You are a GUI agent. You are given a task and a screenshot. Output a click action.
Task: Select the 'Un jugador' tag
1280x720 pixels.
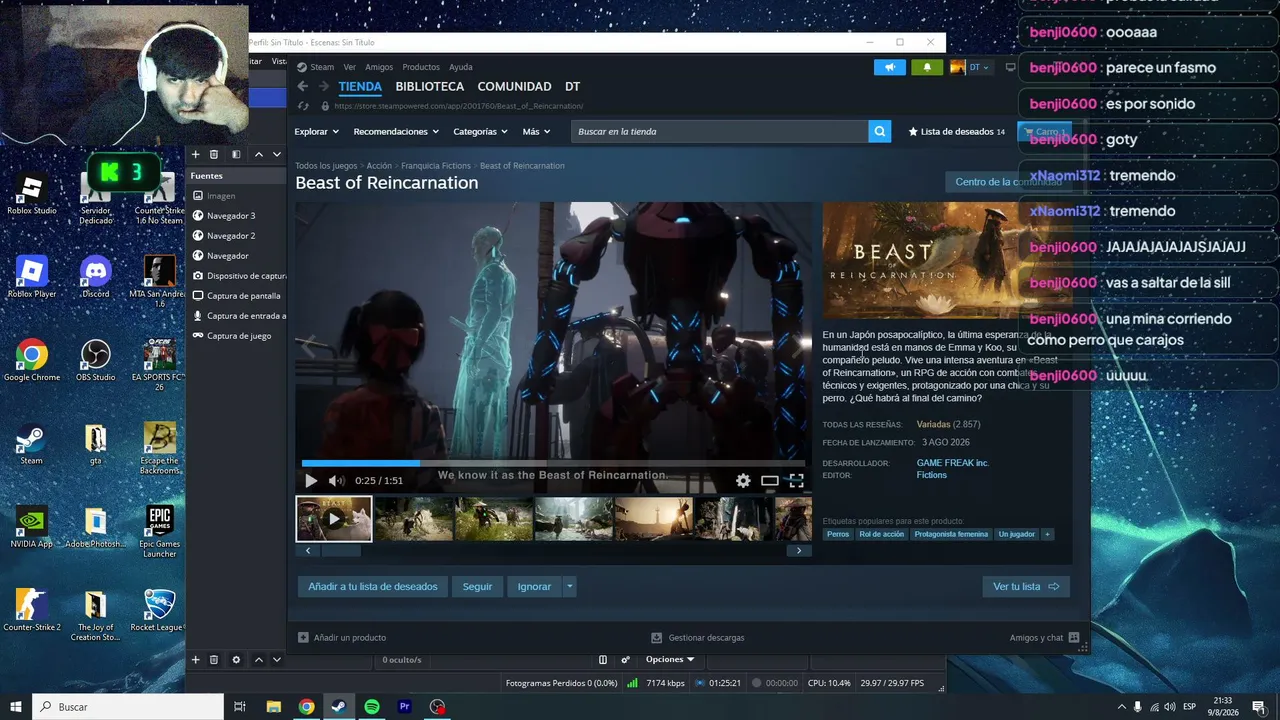coord(1017,534)
